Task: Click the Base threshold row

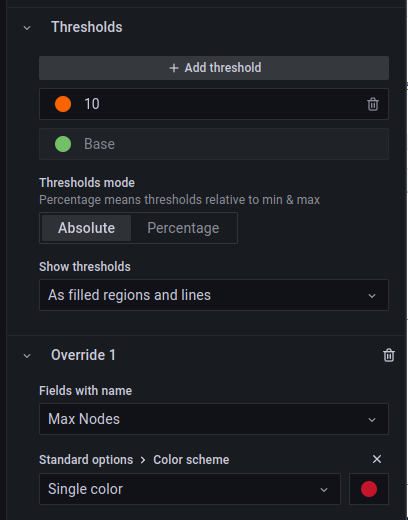Action: pyautogui.click(x=214, y=144)
